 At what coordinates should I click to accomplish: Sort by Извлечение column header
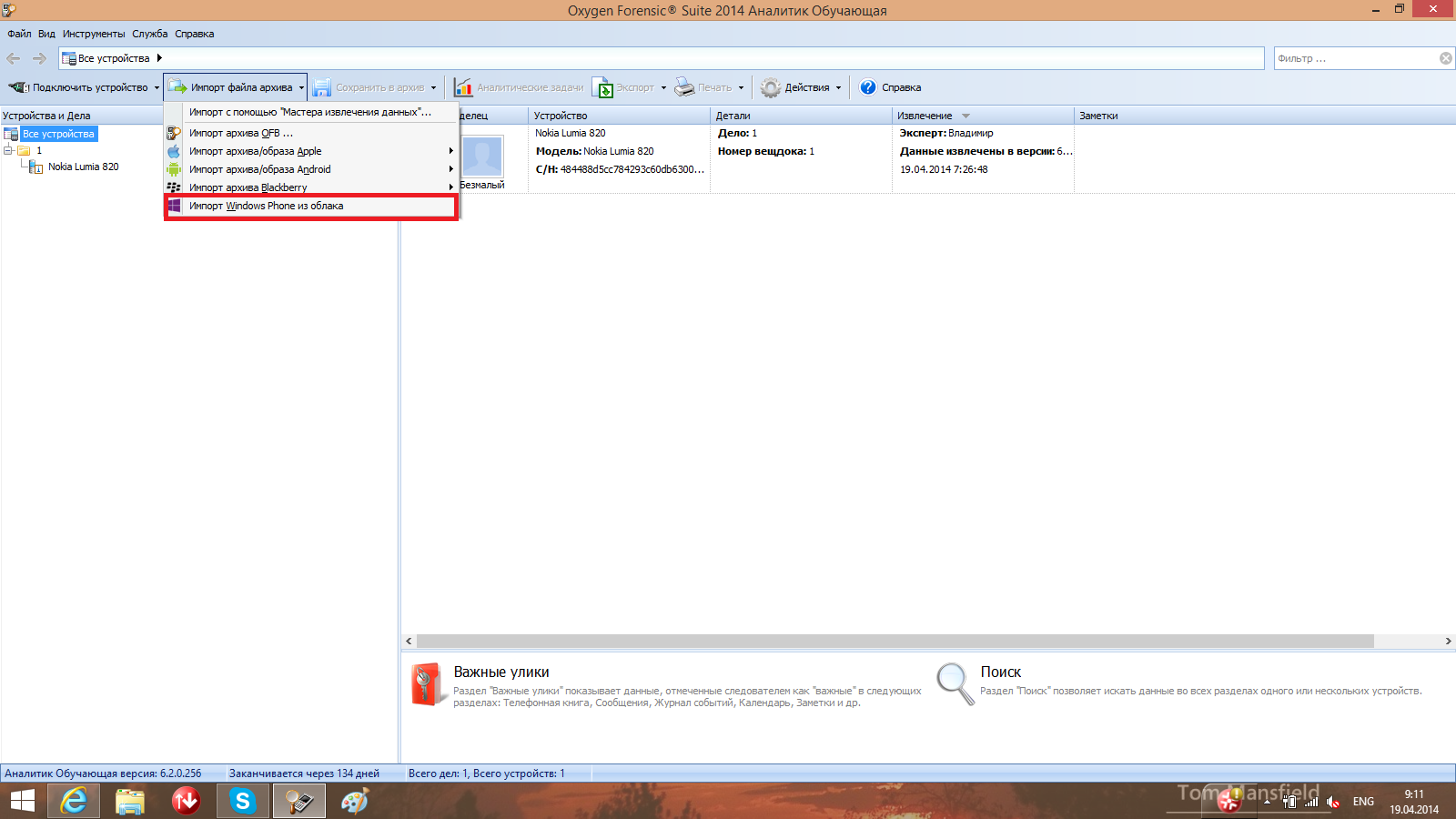[x=983, y=116]
